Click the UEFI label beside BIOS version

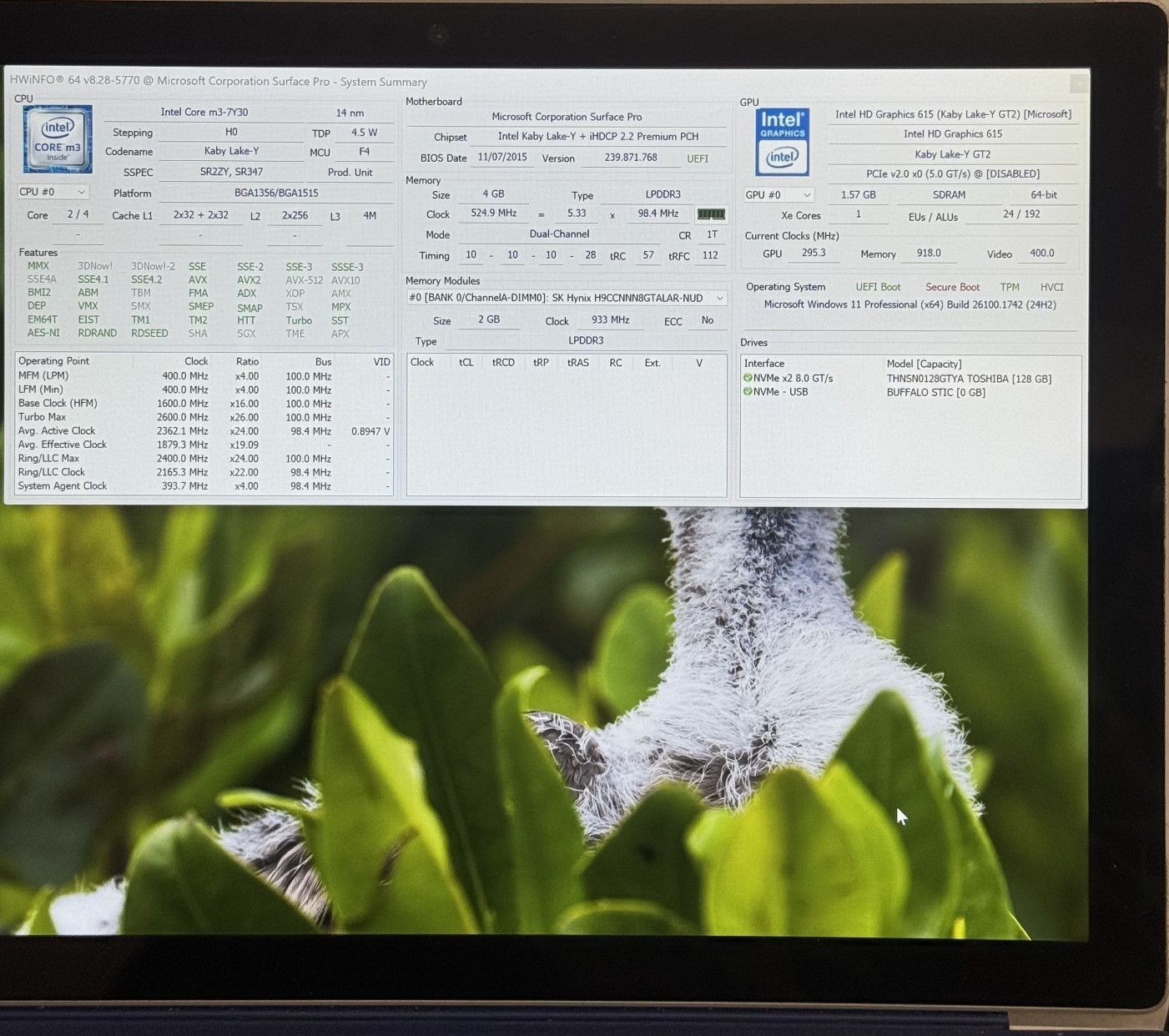tap(698, 158)
